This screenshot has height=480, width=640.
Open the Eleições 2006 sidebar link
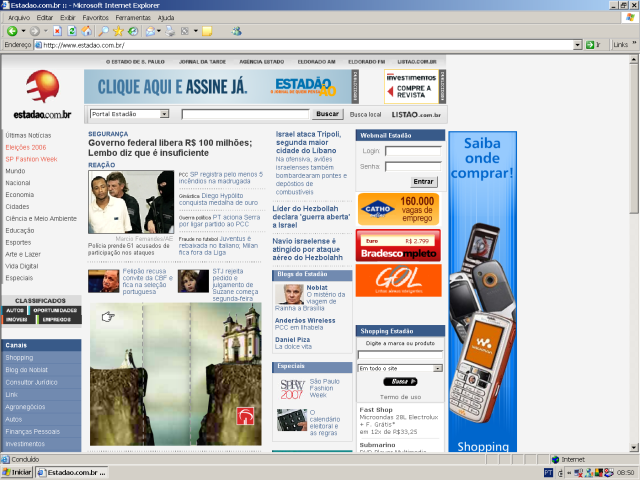coord(25,147)
